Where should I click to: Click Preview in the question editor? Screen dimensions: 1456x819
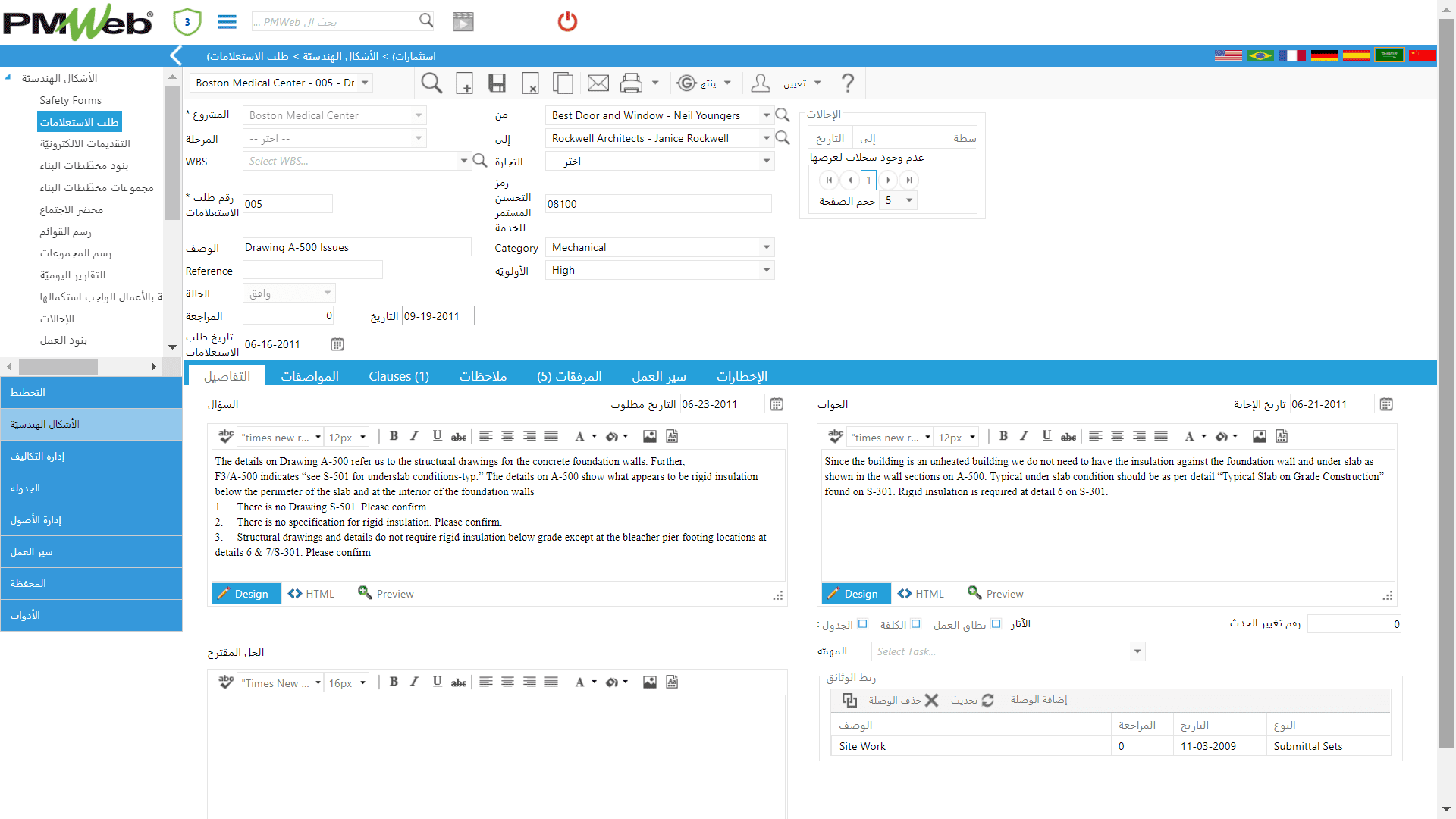(x=386, y=594)
